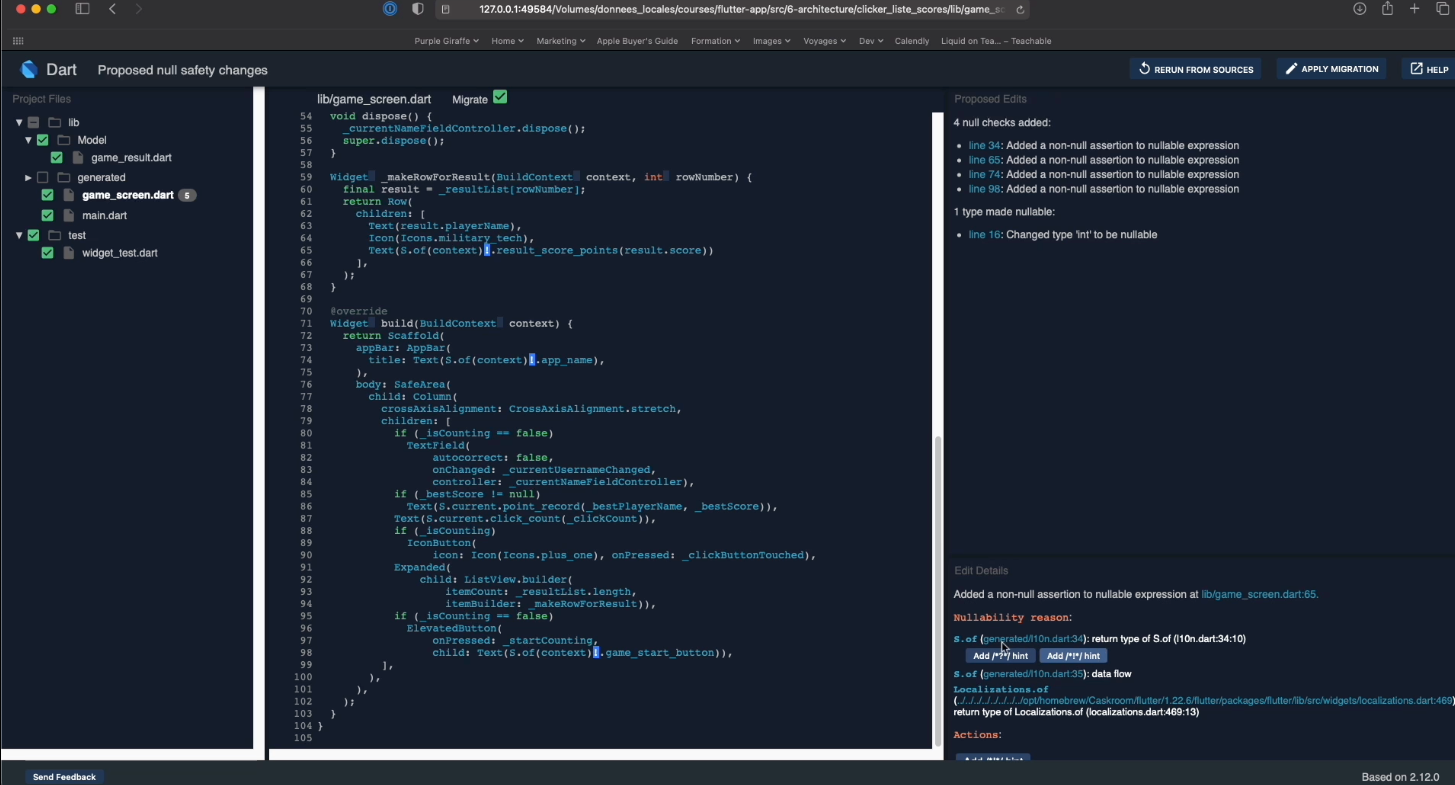Open the Formation bookmarks menu
Screen dimensions: 1455x785
pyautogui.click(x=715, y=41)
